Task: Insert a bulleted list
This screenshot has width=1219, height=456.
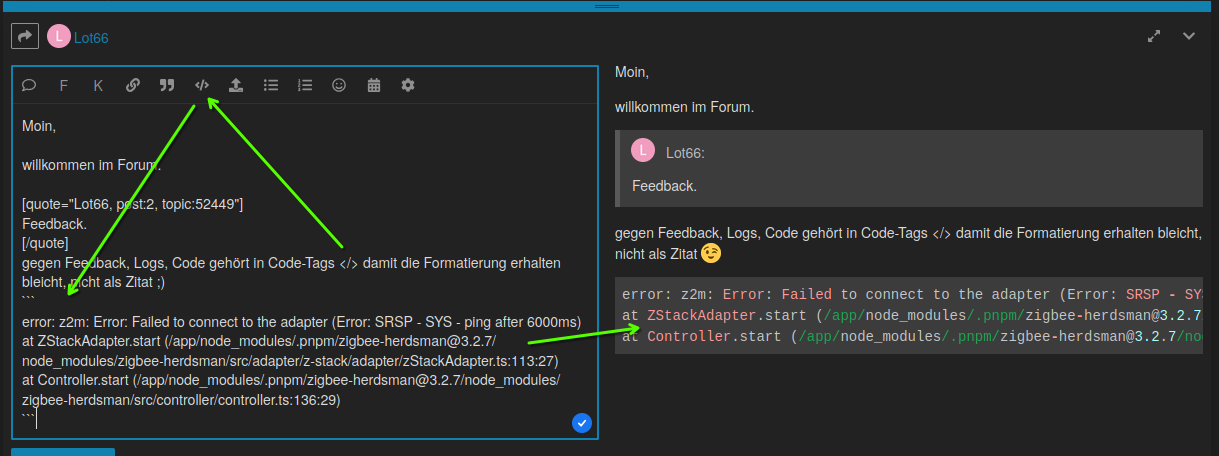Action: [x=271, y=85]
